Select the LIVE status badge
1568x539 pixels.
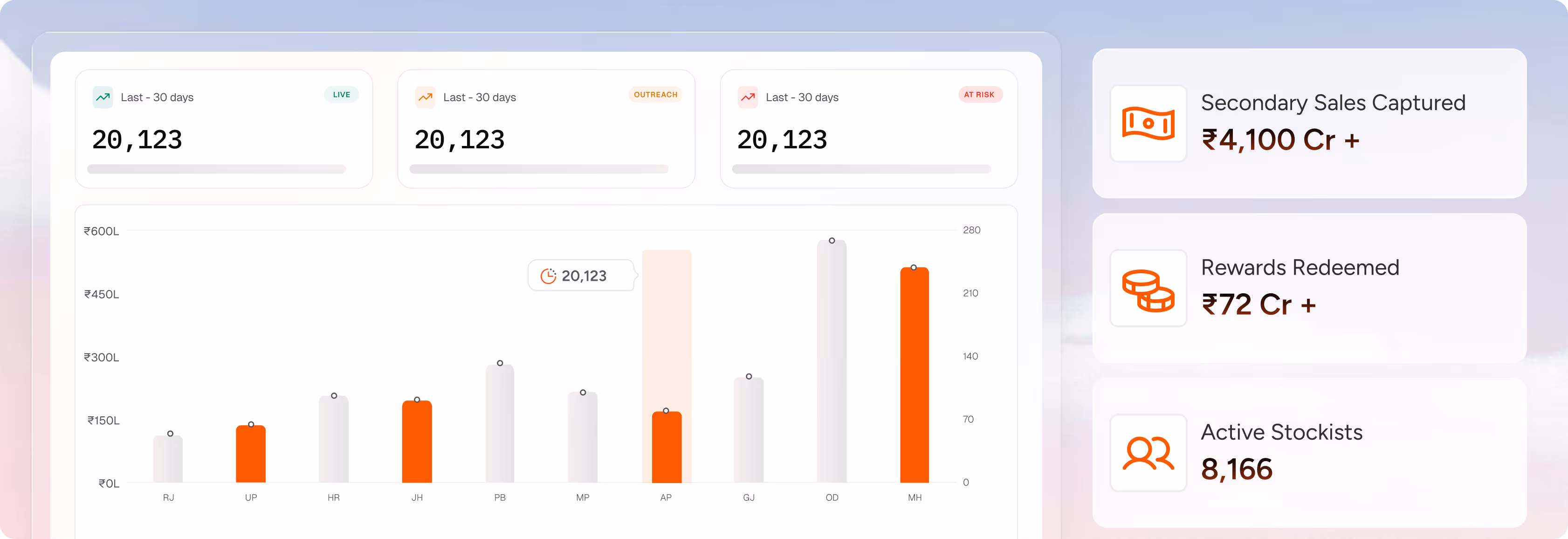342,94
